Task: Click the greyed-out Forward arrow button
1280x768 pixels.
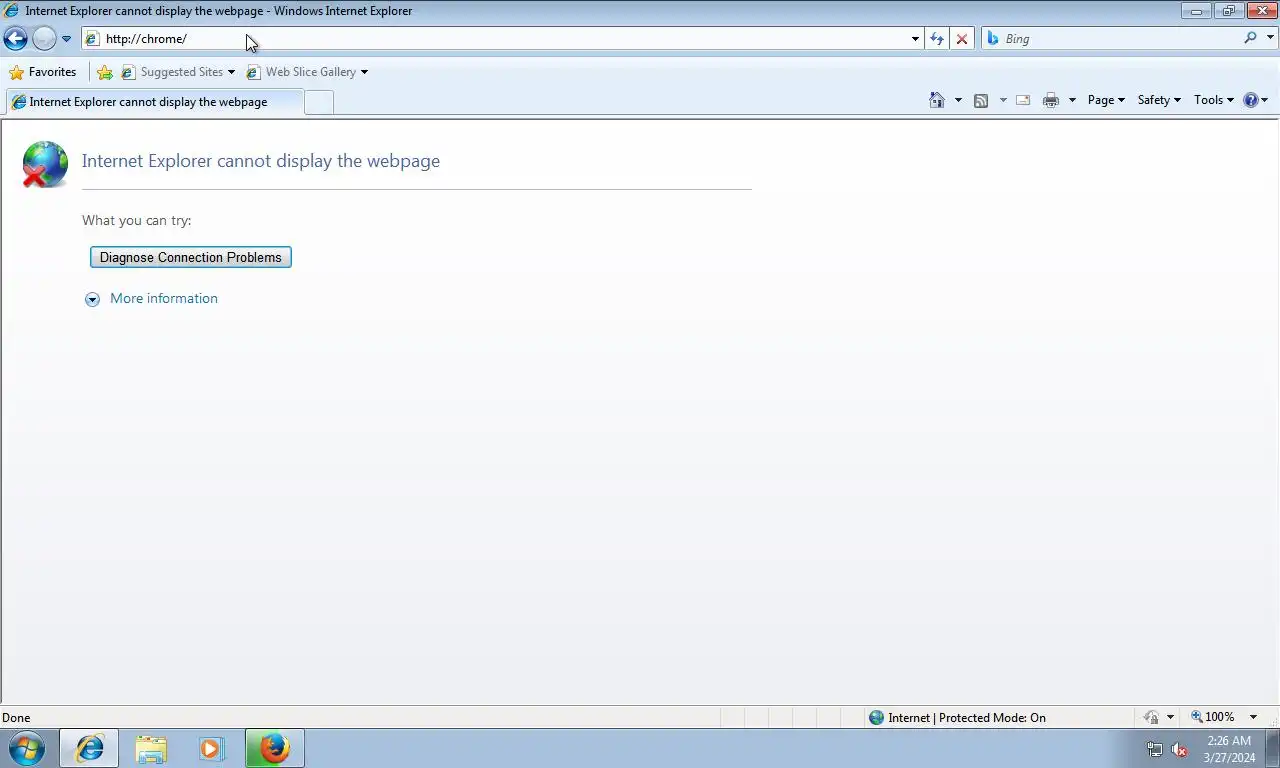Action: [44, 39]
